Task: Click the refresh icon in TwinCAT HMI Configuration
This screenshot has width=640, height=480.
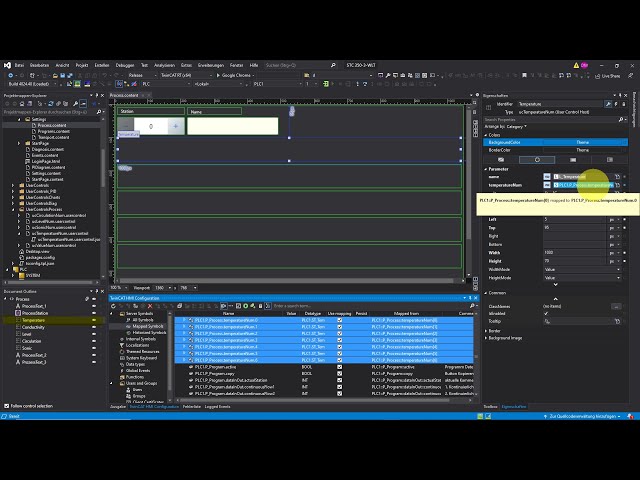Action: [x=113, y=306]
